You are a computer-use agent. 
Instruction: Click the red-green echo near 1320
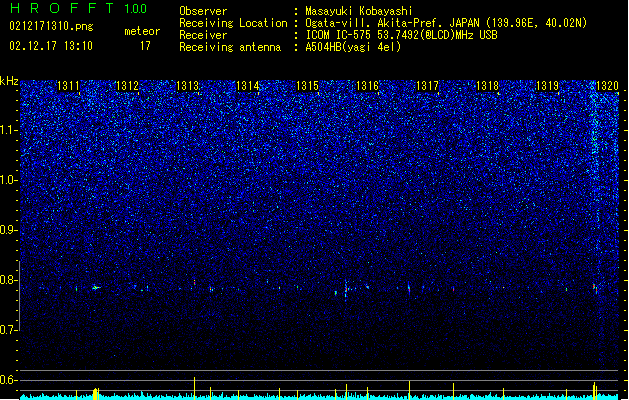595,288
